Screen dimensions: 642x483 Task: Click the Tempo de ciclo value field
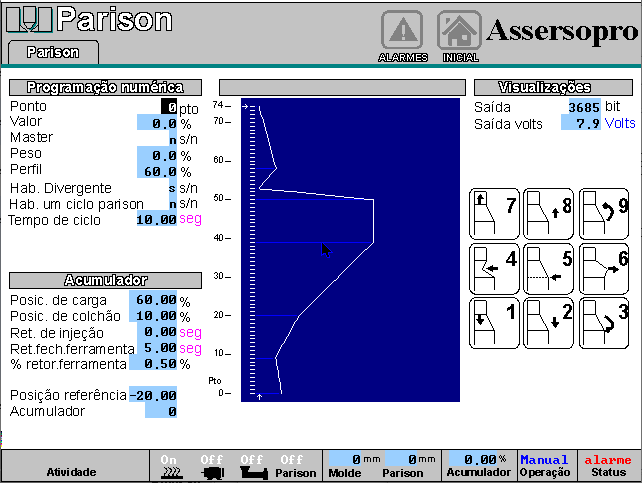pos(156,220)
